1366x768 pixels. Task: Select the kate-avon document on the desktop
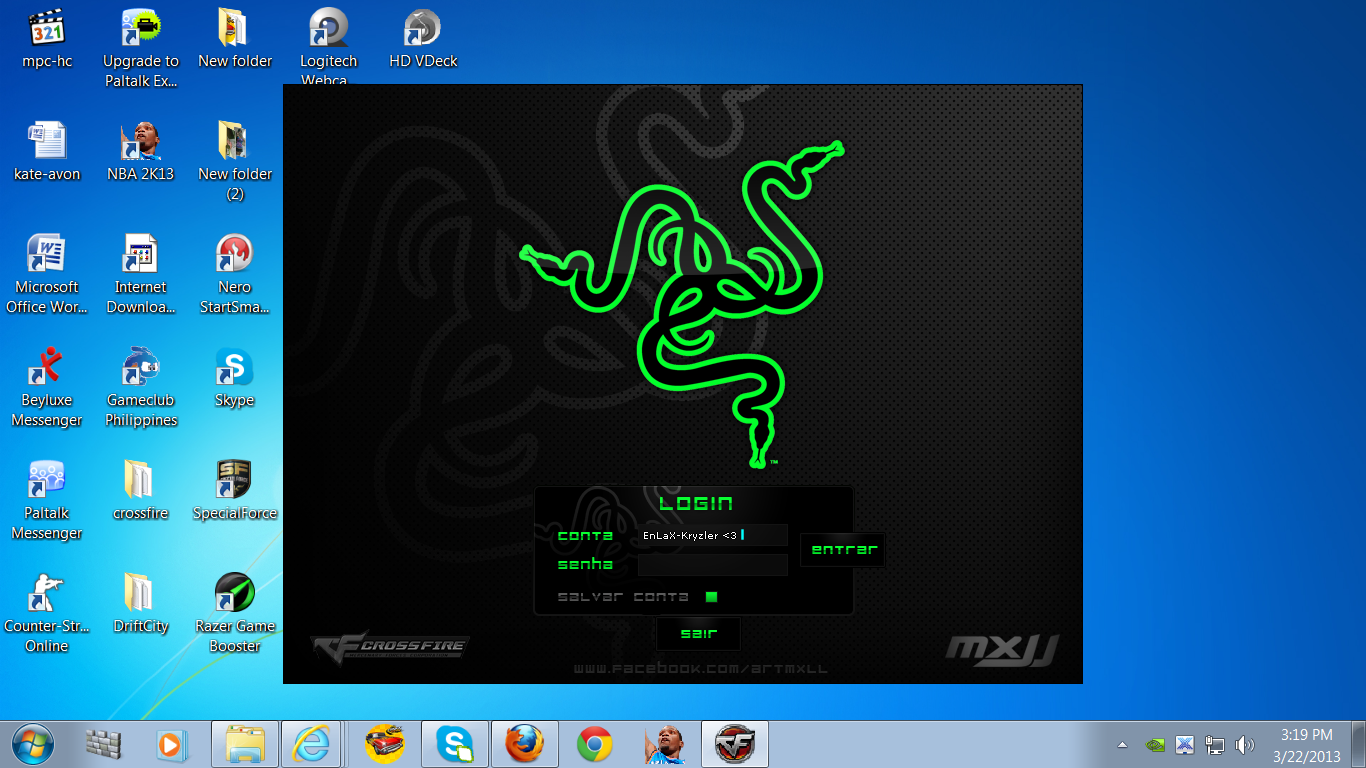point(47,152)
